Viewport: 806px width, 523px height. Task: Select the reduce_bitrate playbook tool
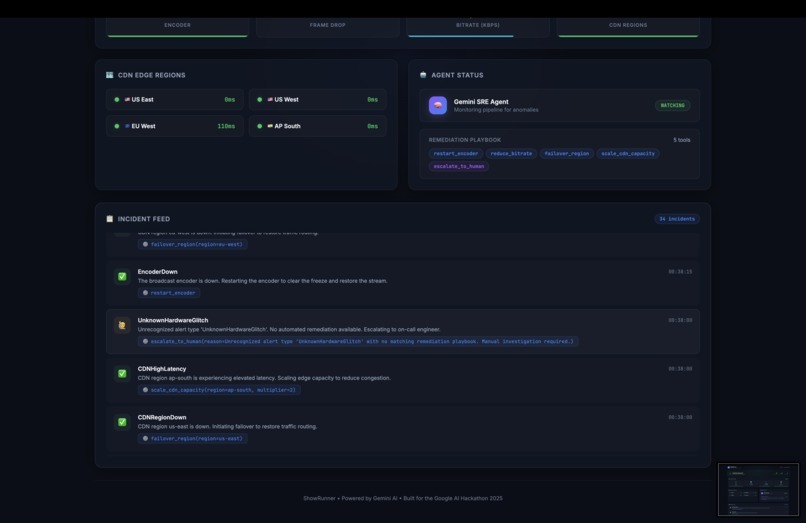tap(511, 153)
